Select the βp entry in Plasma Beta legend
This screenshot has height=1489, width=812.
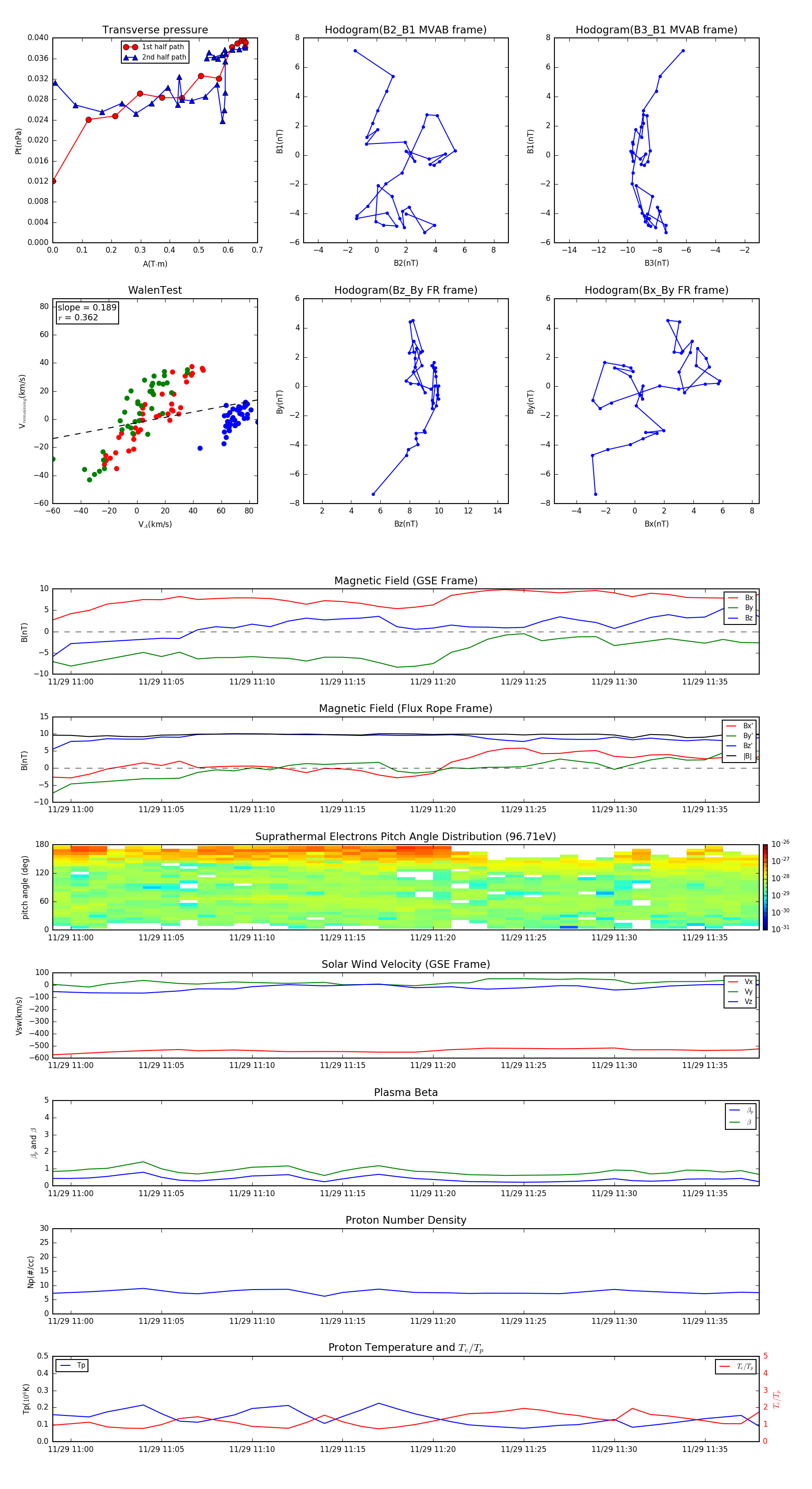(742, 1110)
